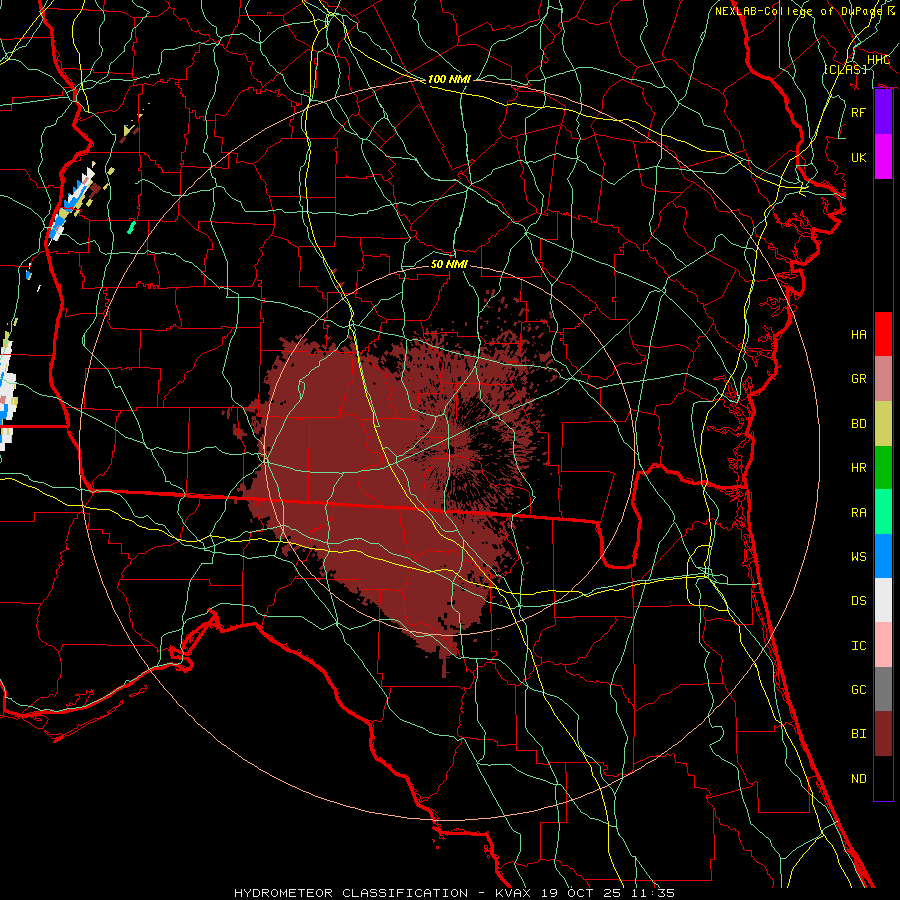Click the 50 NMI range ring label
The image size is (900, 900).
[449, 264]
